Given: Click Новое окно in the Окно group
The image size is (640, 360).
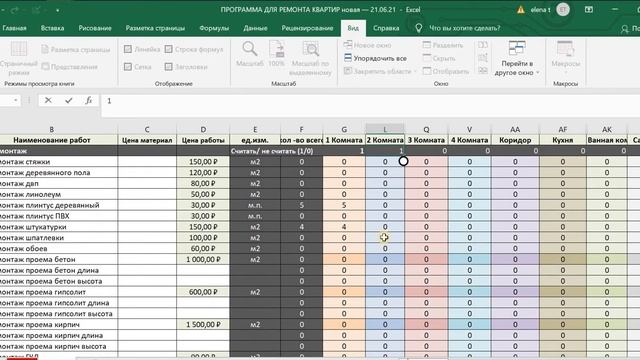Looking at the screenshot, I should [x=367, y=45].
